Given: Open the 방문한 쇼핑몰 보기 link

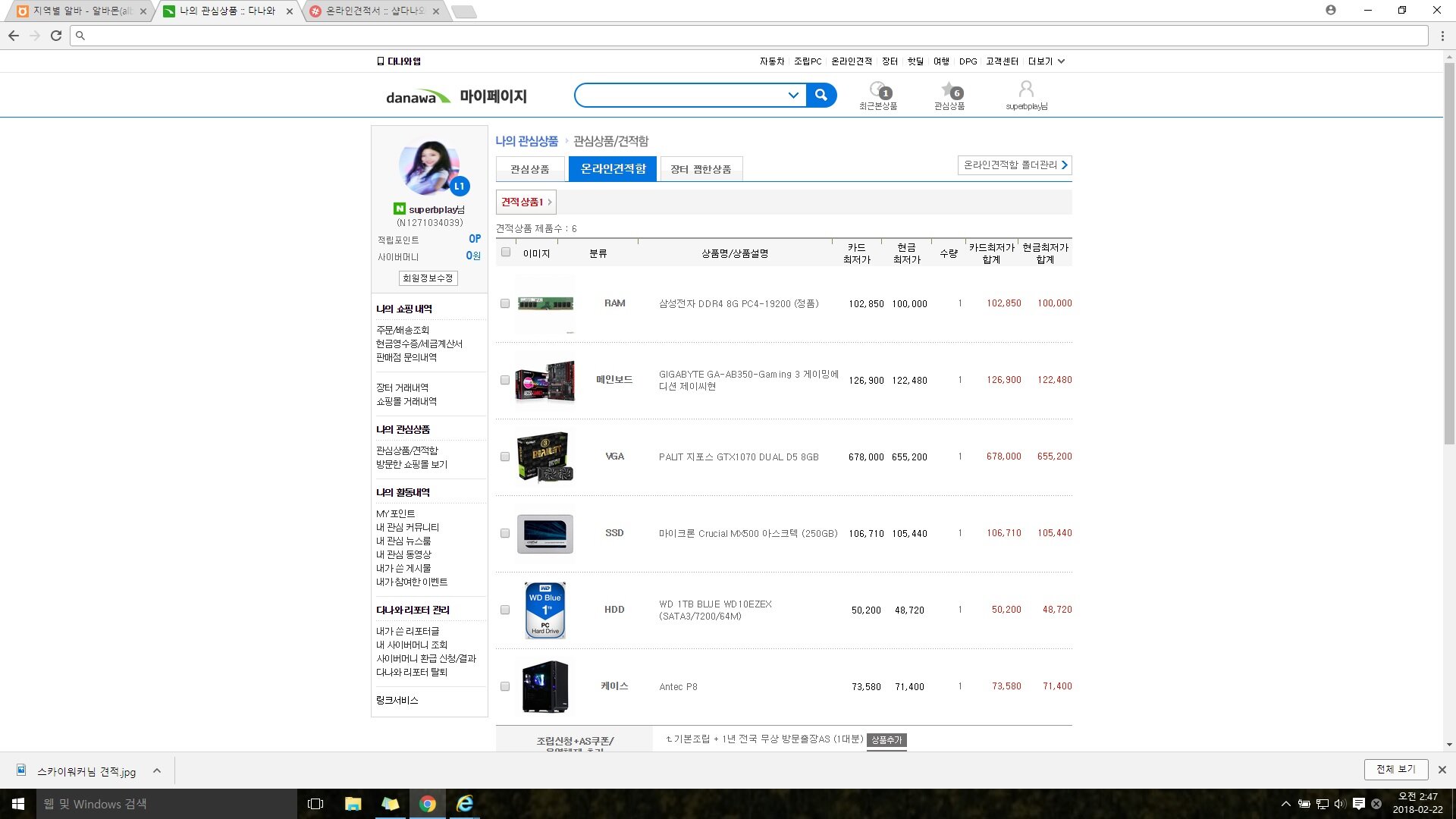Looking at the screenshot, I should pyautogui.click(x=412, y=464).
